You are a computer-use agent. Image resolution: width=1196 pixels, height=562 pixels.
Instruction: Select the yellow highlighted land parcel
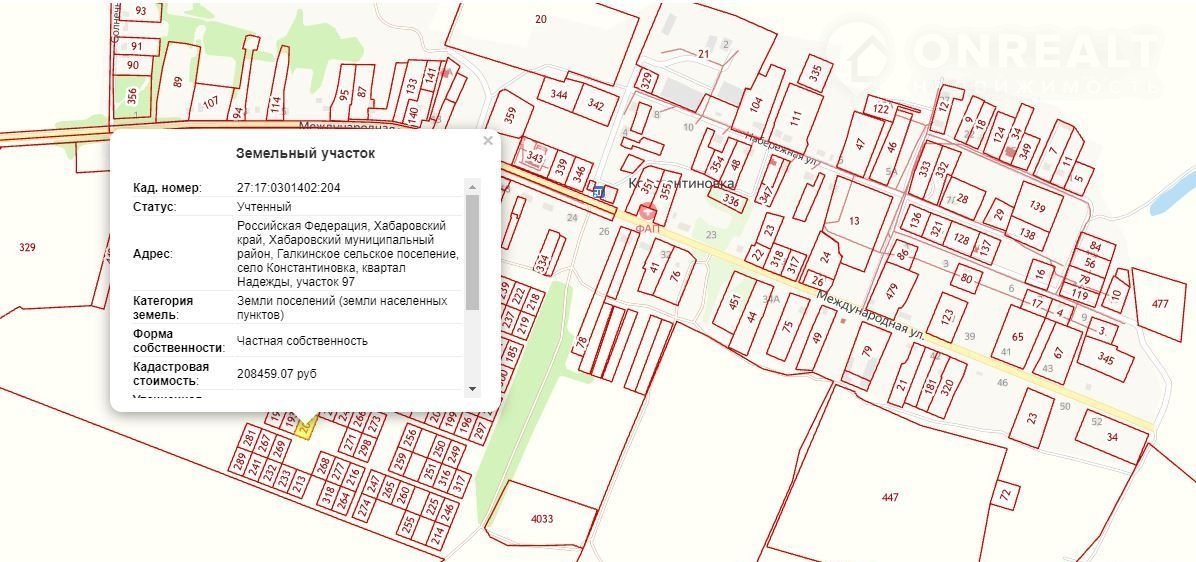pos(305,424)
